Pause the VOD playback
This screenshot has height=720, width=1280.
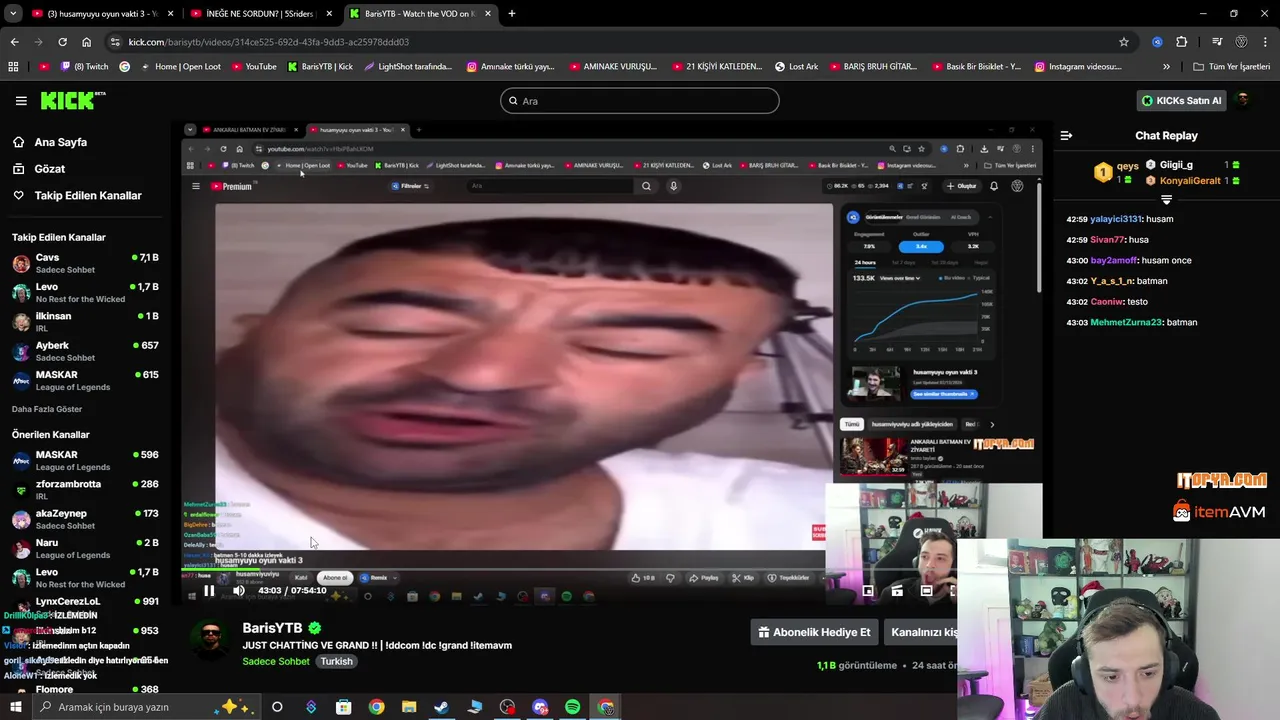tap(209, 591)
